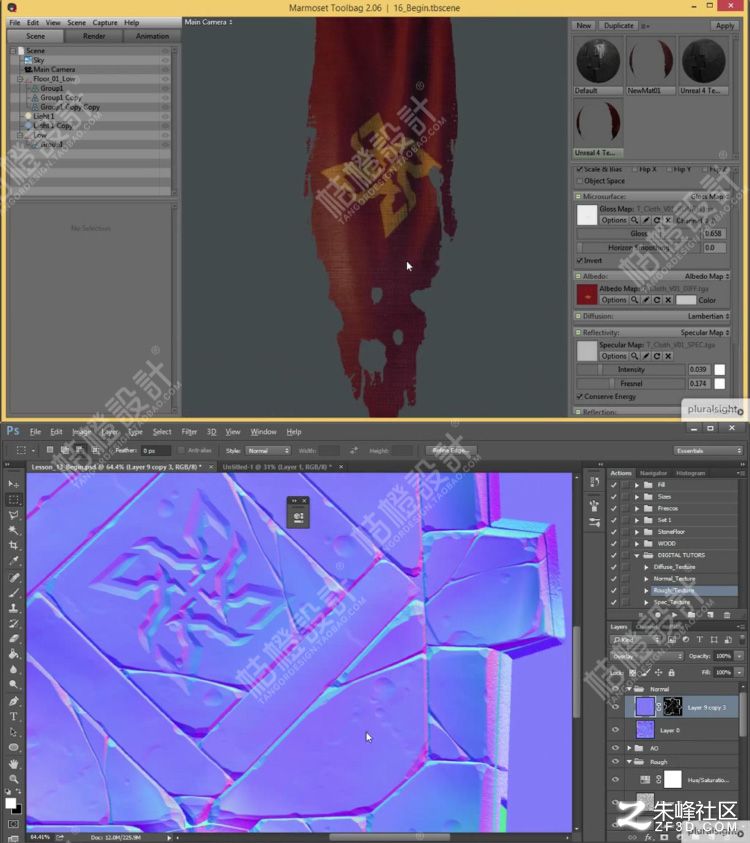Select the Horizontal Type tool
750x843 pixels.
click(13, 717)
